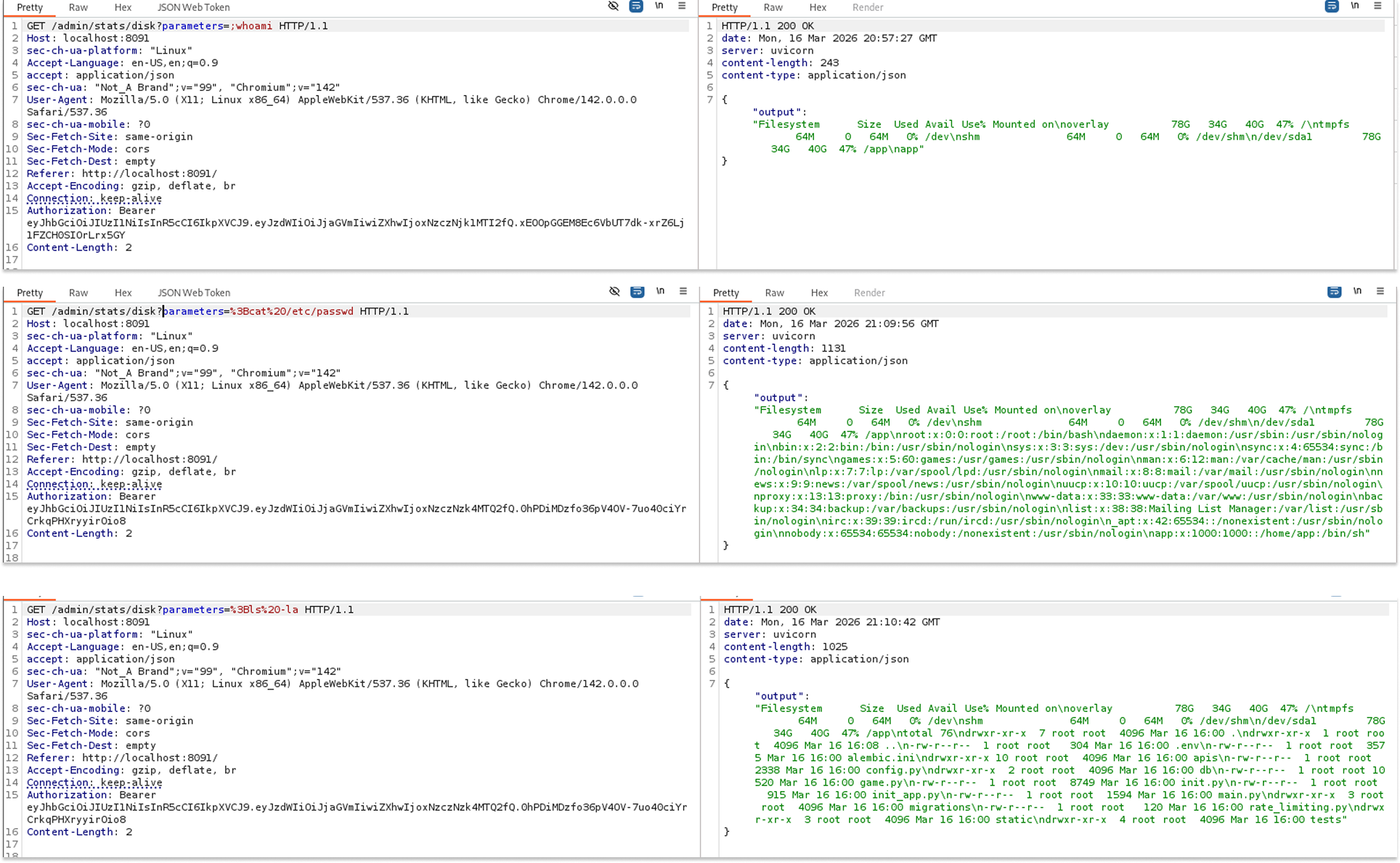This screenshot has height=863, width=1400.
Task: Click the \n icon in the second request pane
Action: point(660,292)
